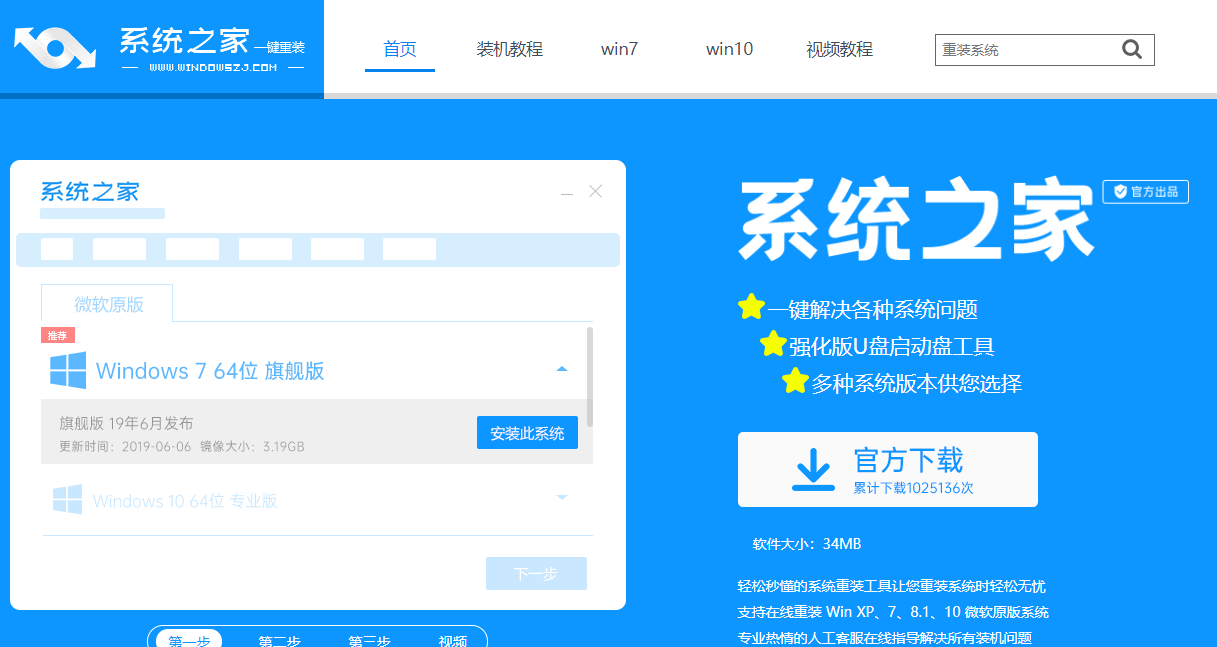Open the win10 navigation item

(x=729, y=49)
